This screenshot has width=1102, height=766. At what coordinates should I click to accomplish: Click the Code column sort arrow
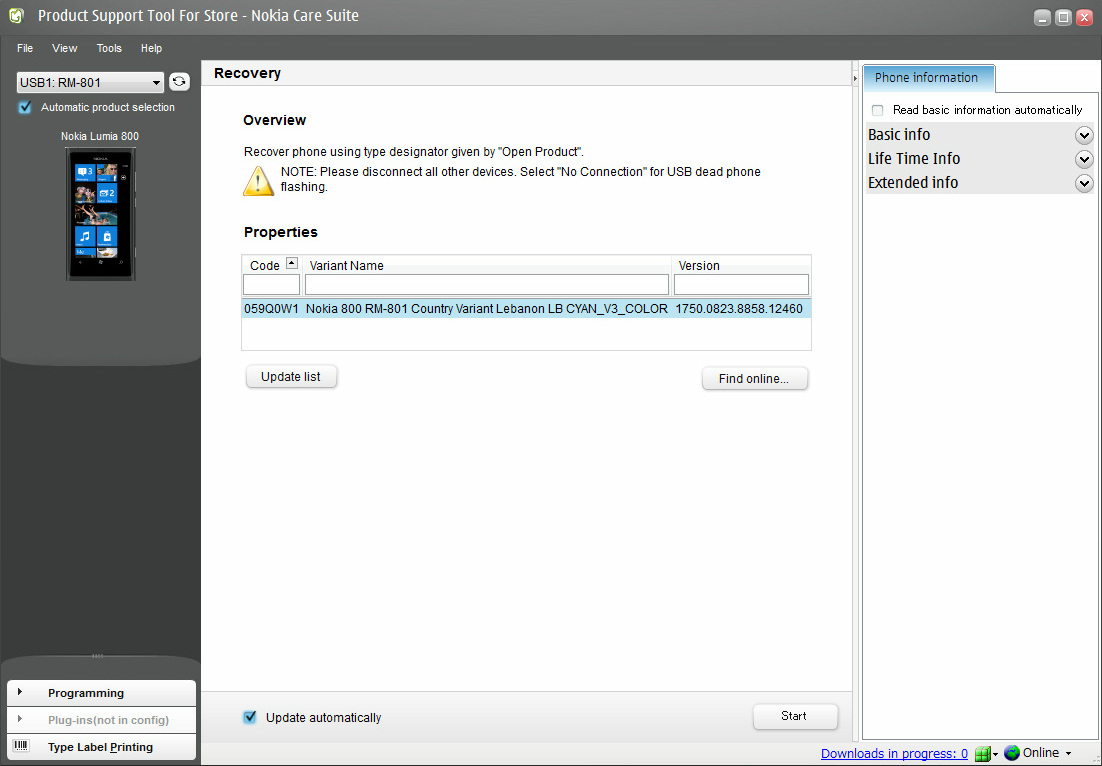[x=291, y=264]
